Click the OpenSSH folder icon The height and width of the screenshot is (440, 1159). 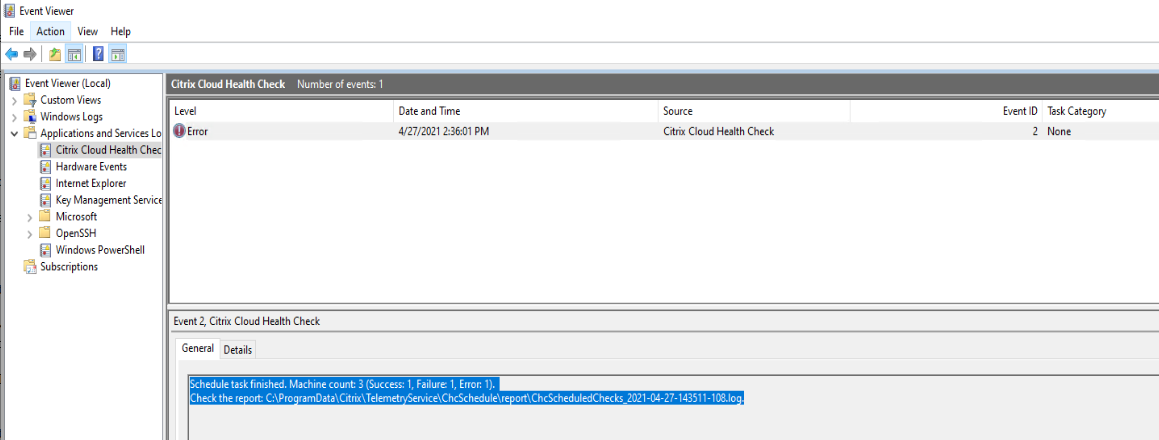pyautogui.click(x=45, y=233)
